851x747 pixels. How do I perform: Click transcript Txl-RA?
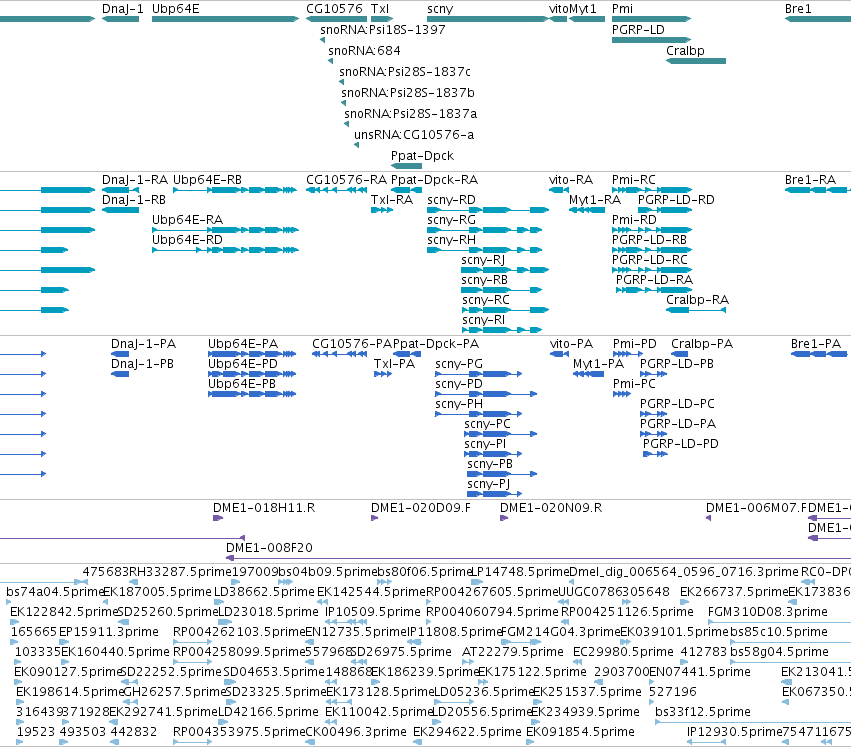click(x=392, y=200)
